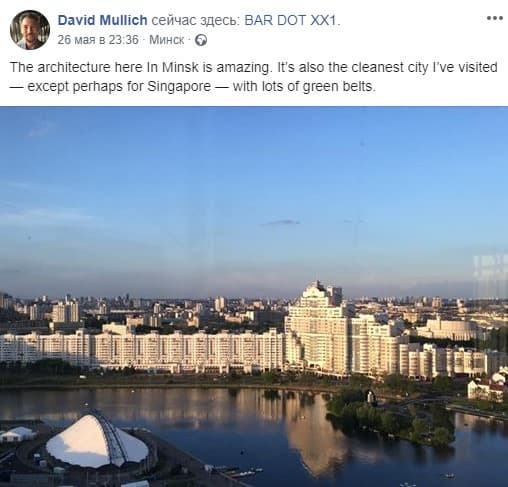Open the Minsk skyline photo
Screen dimensions: 508x487
(254, 296)
